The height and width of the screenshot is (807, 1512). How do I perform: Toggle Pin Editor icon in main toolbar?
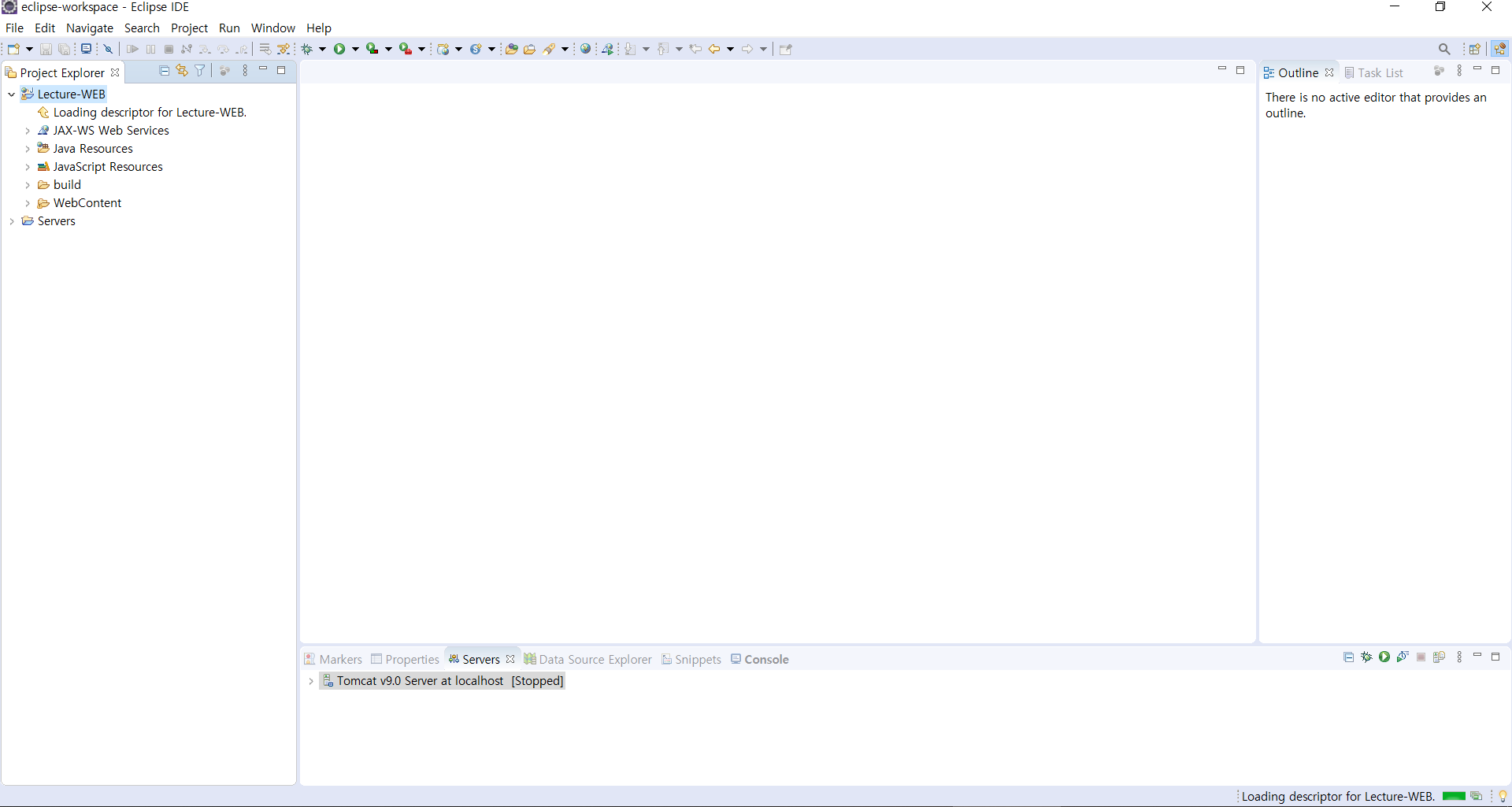click(785, 49)
